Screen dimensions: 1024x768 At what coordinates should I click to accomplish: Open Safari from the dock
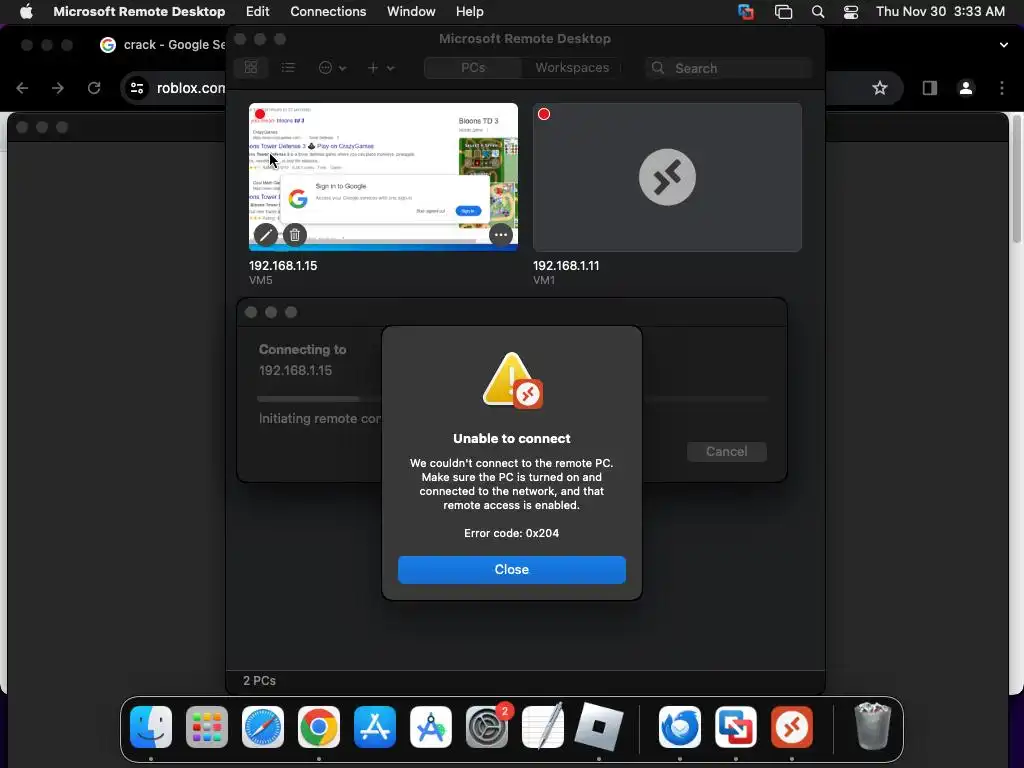coord(263,727)
